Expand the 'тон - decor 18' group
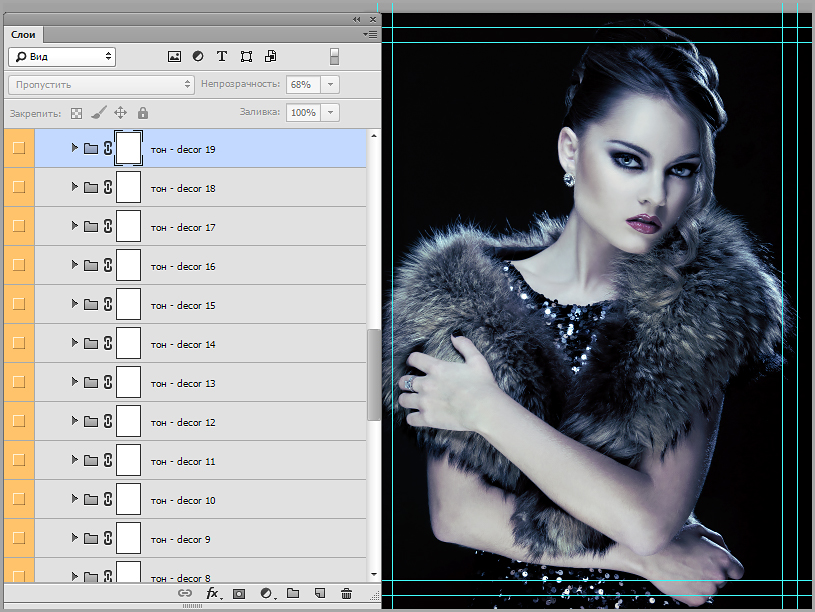 pos(74,187)
